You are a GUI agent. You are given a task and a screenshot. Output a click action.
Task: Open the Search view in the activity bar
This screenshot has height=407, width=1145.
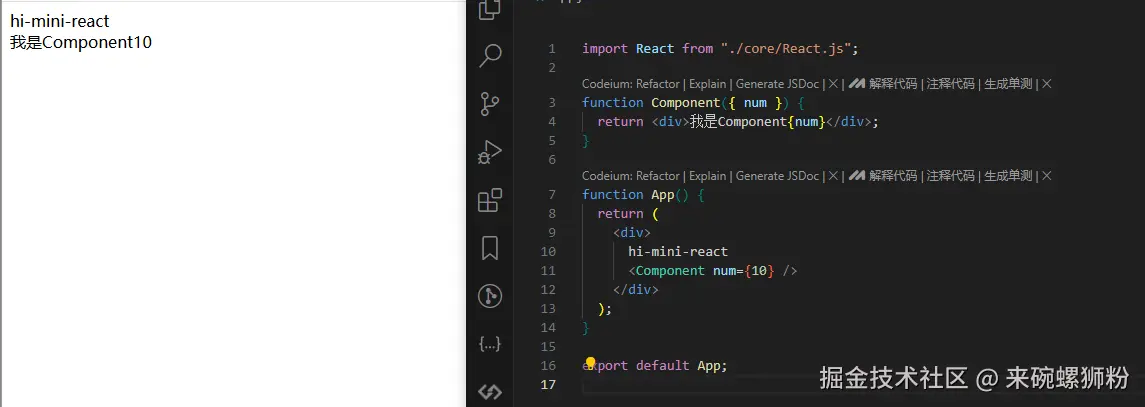(x=490, y=56)
